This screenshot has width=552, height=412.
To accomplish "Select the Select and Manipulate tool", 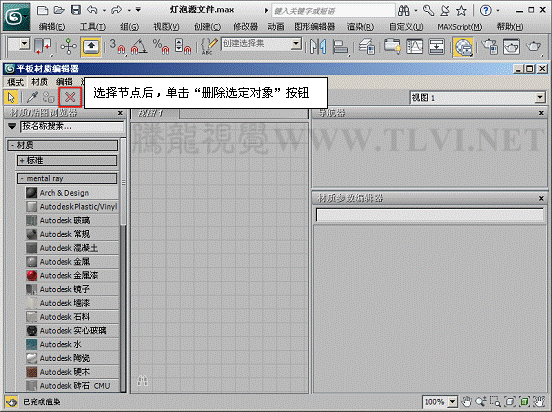I will 68,46.
